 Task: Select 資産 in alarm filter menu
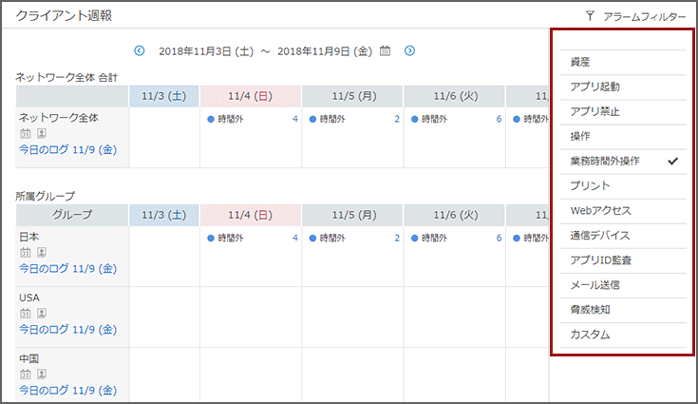pos(580,62)
